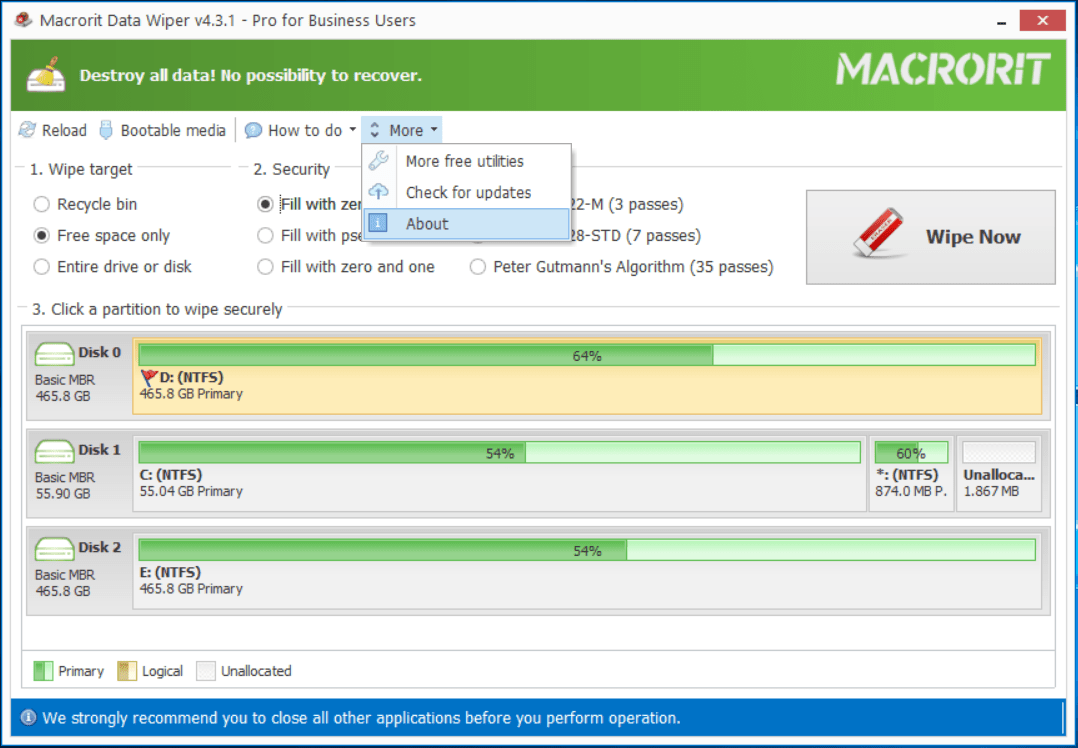Screen dimensions: 1078x748
Task: Click the Bootable media USB icon
Action: coord(106,130)
